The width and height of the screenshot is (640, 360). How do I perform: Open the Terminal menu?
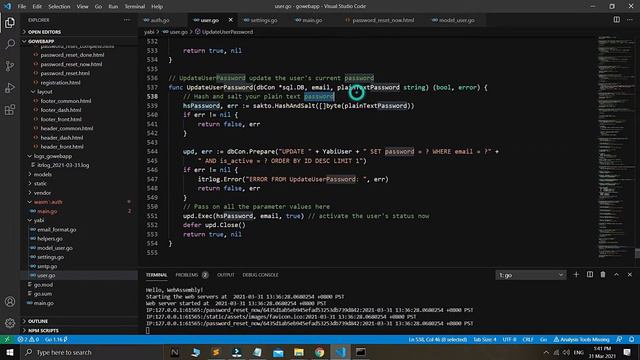135,6
